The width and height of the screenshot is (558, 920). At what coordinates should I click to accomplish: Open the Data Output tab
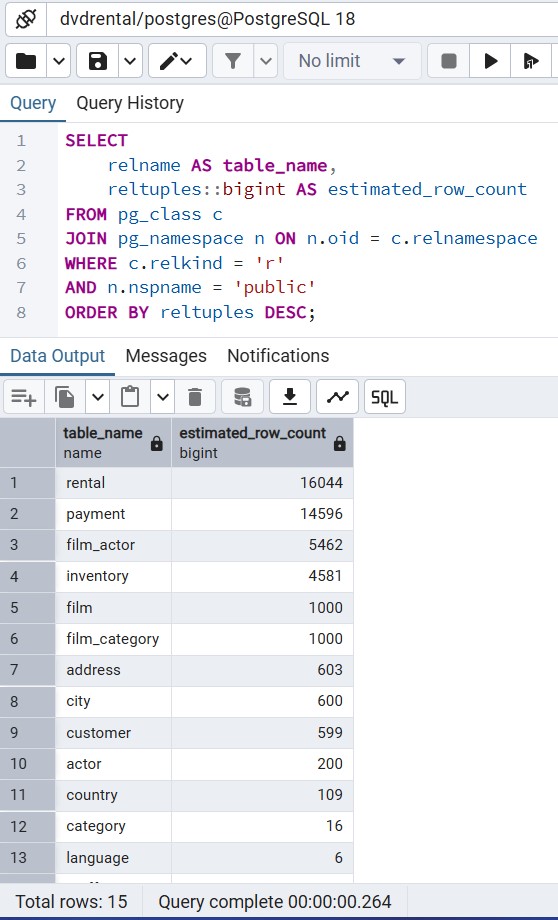pyautogui.click(x=58, y=356)
